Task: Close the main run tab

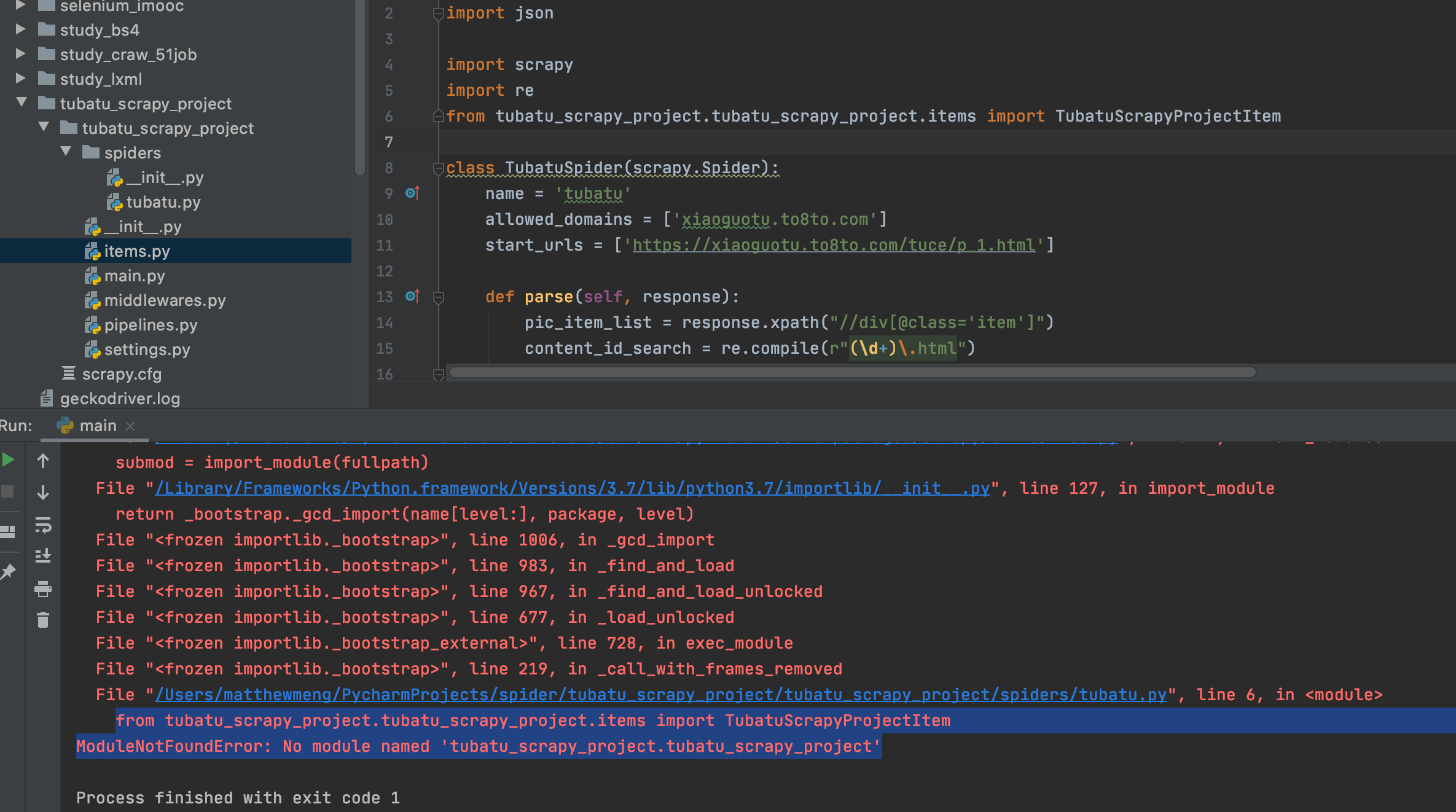Action: click(x=130, y=426)
